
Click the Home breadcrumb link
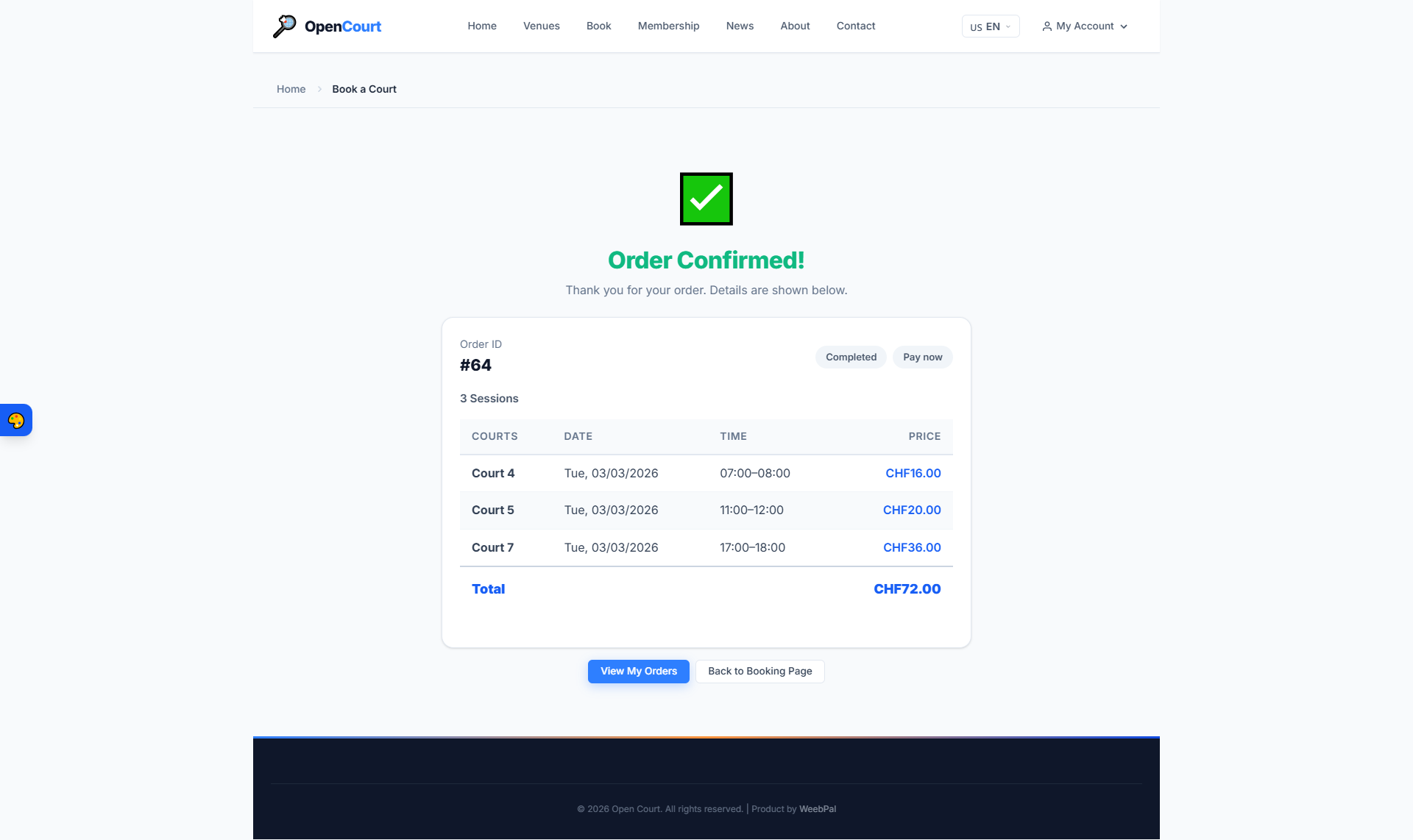click(x=291, y=89)
